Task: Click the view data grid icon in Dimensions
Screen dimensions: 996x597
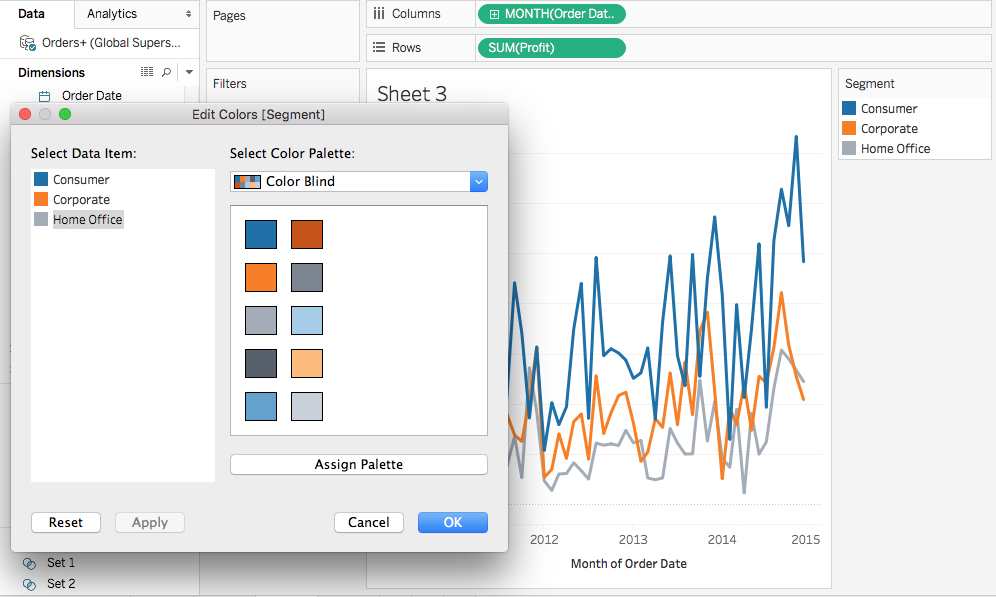Action: click(147, 72)
